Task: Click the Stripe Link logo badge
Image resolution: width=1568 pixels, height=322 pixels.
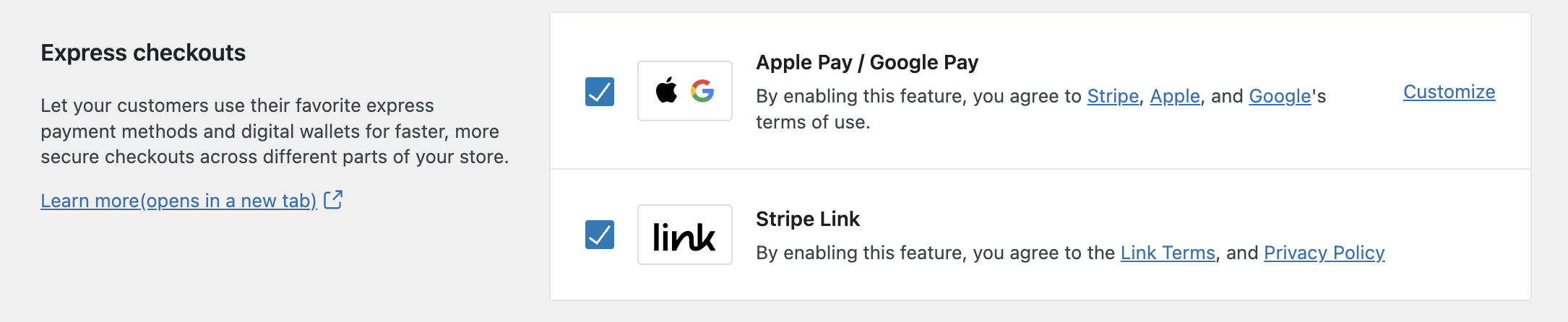Action: (x=684, y=235)
